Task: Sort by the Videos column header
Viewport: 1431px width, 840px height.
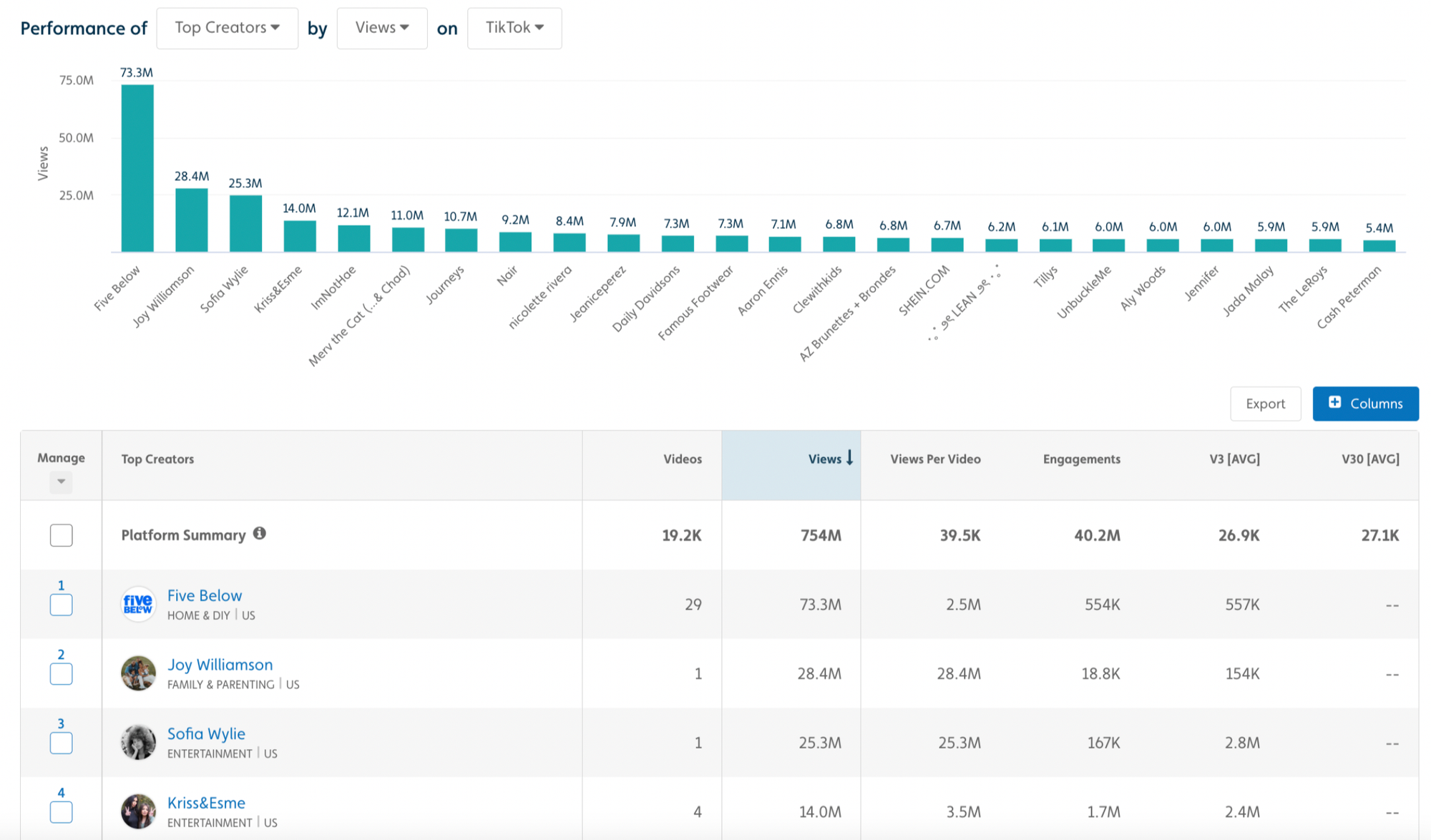Action: tap(682, 459)
